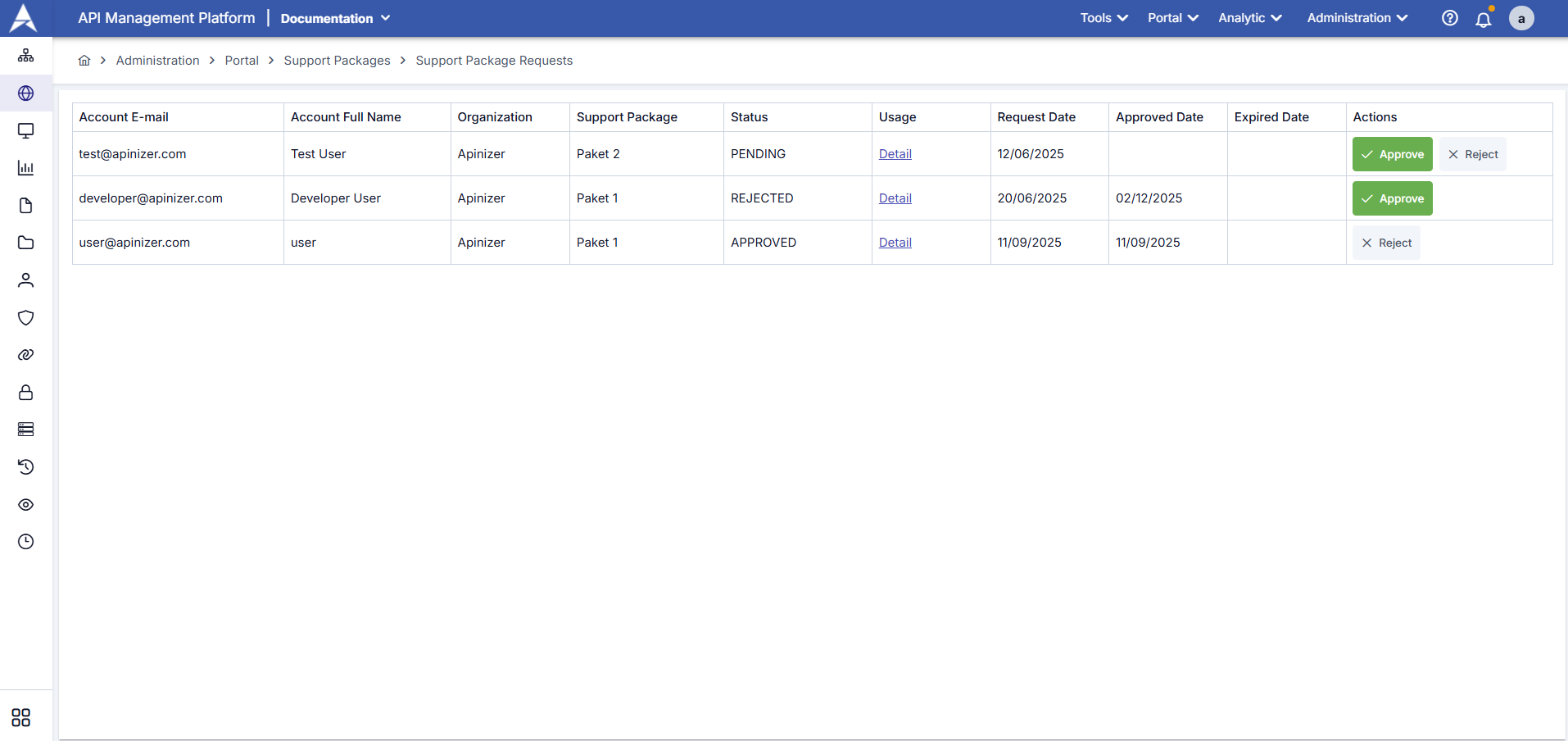This screenshot has width=1568, height=741.
Task: Click the monitor icon in sidebar
Action: click(26, 131)
